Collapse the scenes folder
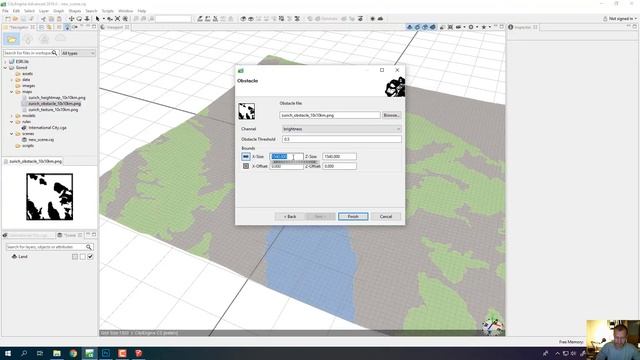This screenshot has width=640, height=360. [x=12, y=134]
